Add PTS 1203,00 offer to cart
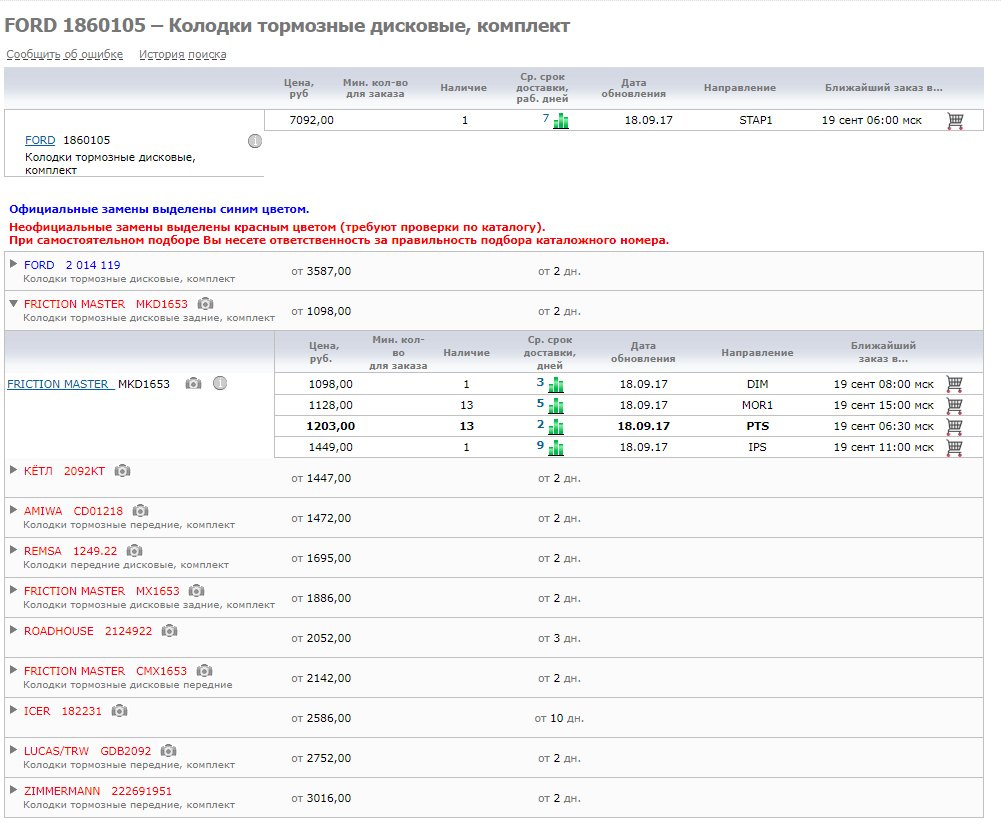This screenshot has height=836, width=1001. pyautogui.click(x=954, y=426)
